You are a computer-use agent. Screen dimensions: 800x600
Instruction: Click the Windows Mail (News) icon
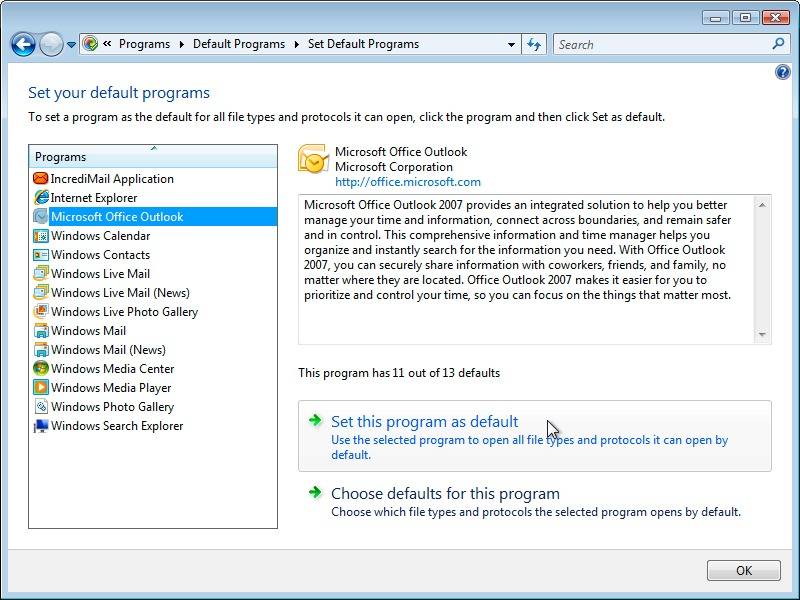point(41,349)
